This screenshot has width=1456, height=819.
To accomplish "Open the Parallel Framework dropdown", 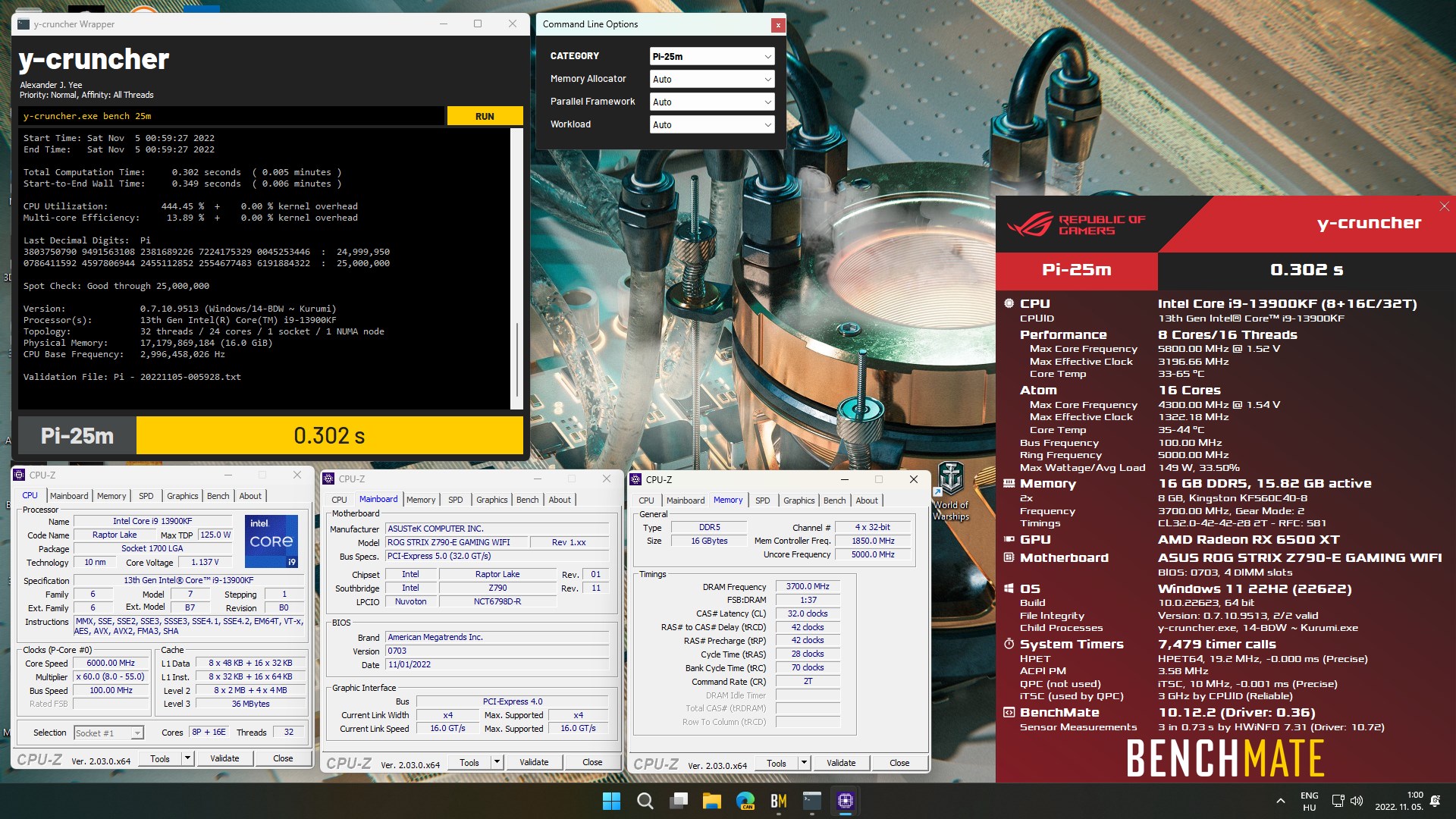I will tap(711, 102).
